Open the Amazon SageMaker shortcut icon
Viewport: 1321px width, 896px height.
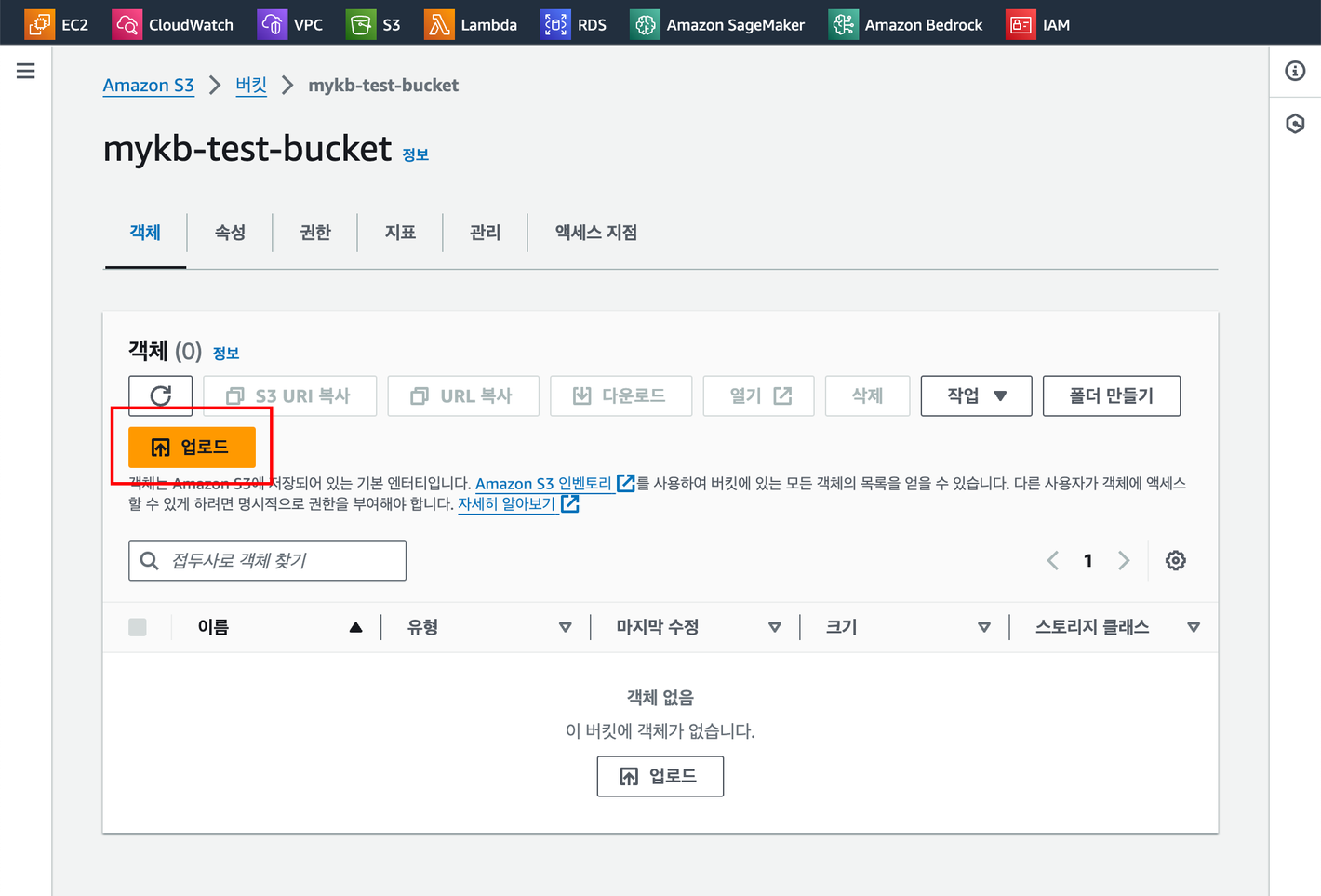[645, 24]
